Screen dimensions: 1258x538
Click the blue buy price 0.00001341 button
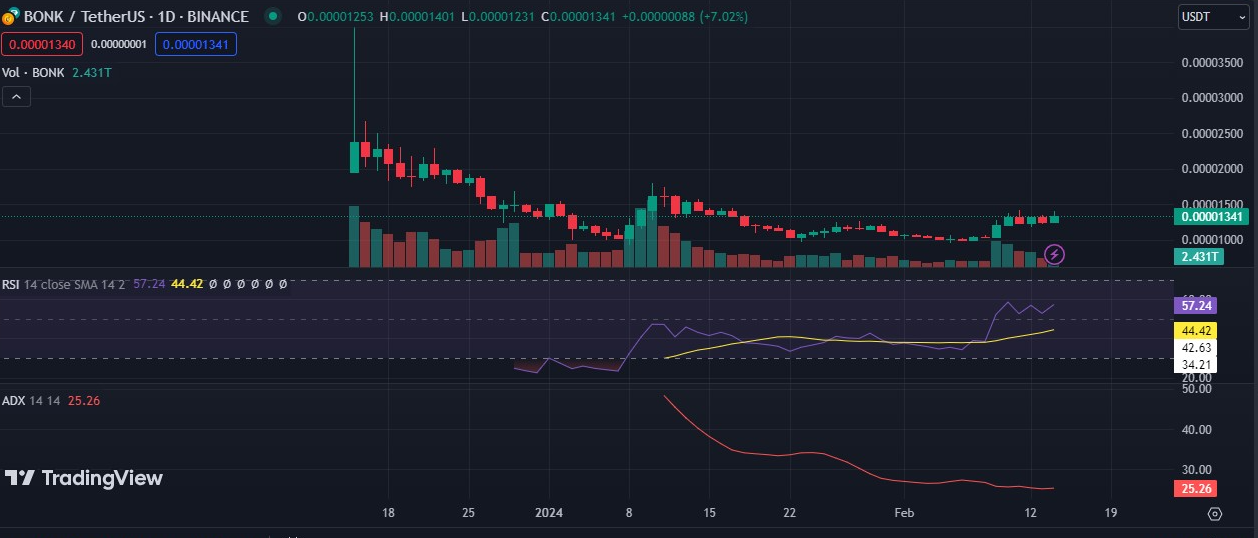196,44
